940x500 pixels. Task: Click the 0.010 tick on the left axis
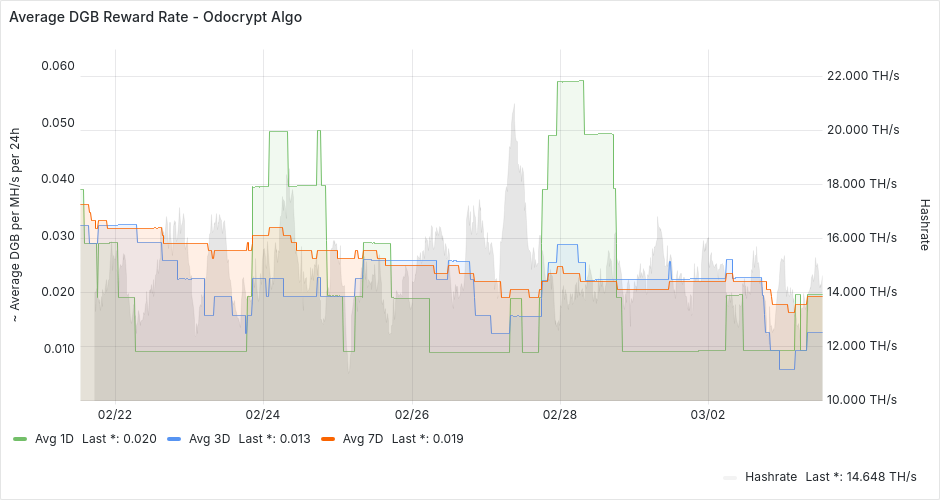pyautogui.click(x=57, y=348)
